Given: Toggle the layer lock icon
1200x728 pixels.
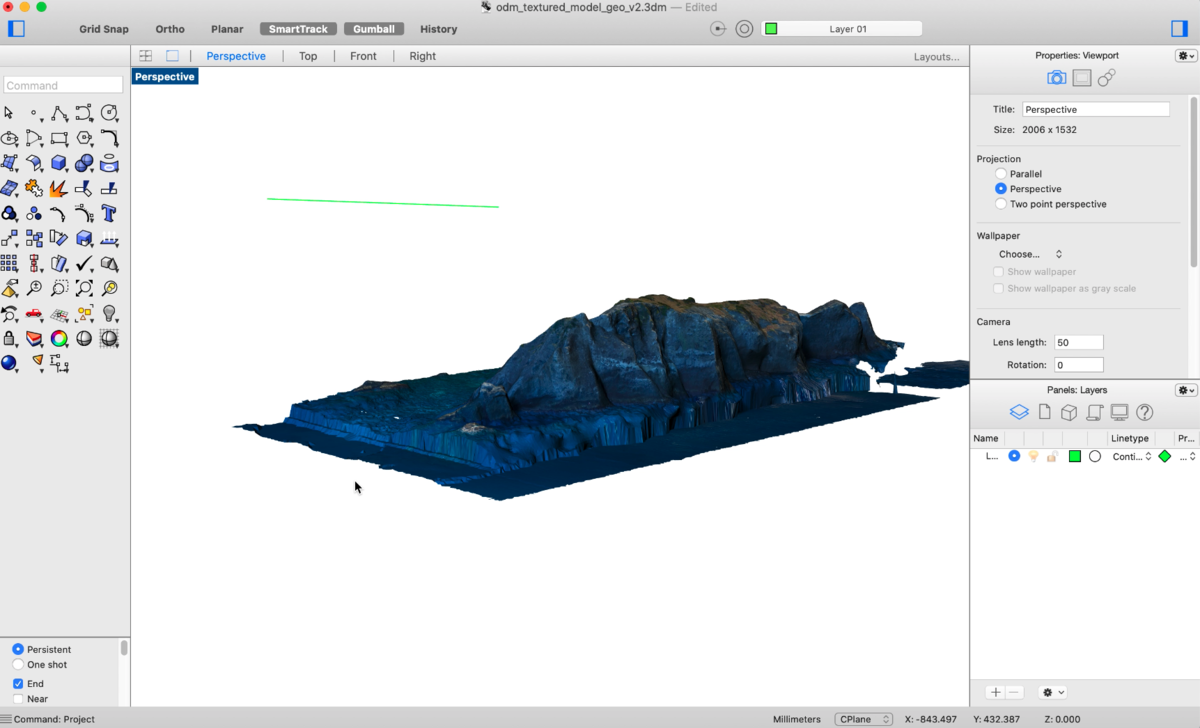Looking at the screenshot, I should (1052, 456).
